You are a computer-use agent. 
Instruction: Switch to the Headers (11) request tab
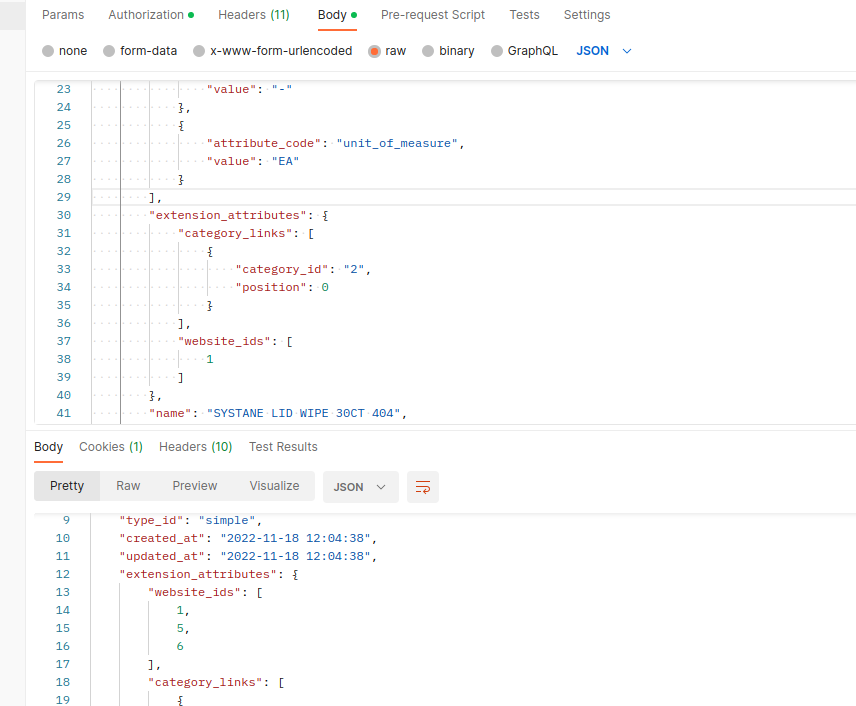click(254, 15)
